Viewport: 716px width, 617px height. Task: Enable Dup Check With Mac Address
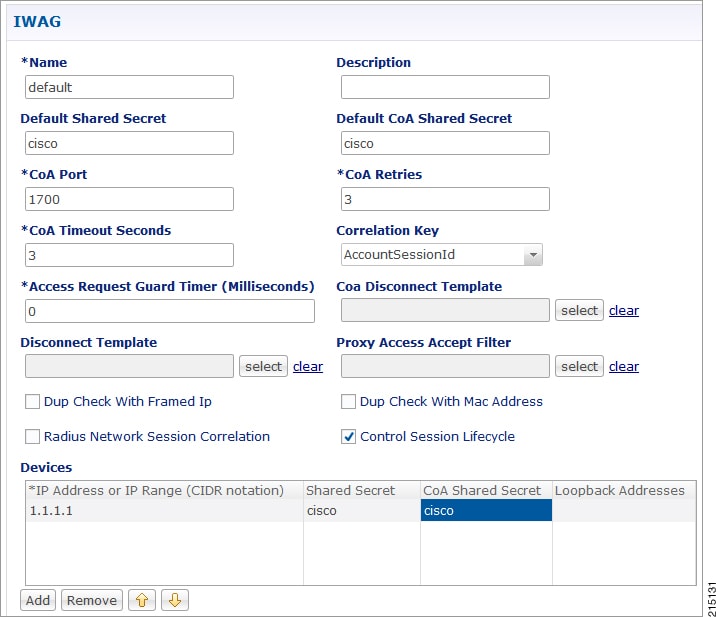pos(348,401)
